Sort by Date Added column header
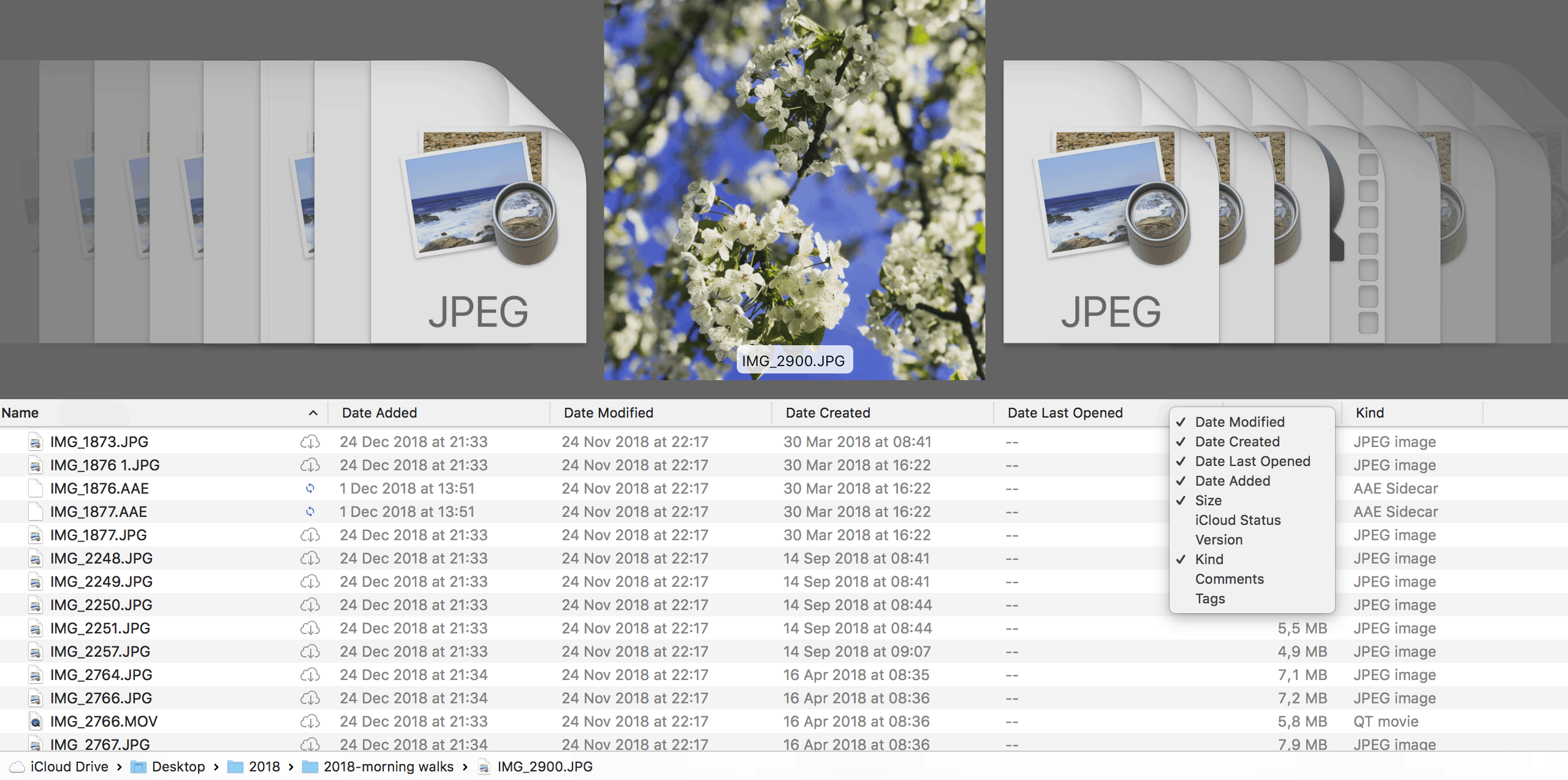The width and height of the screenshot is (1568, 780). tap(379, 413)
